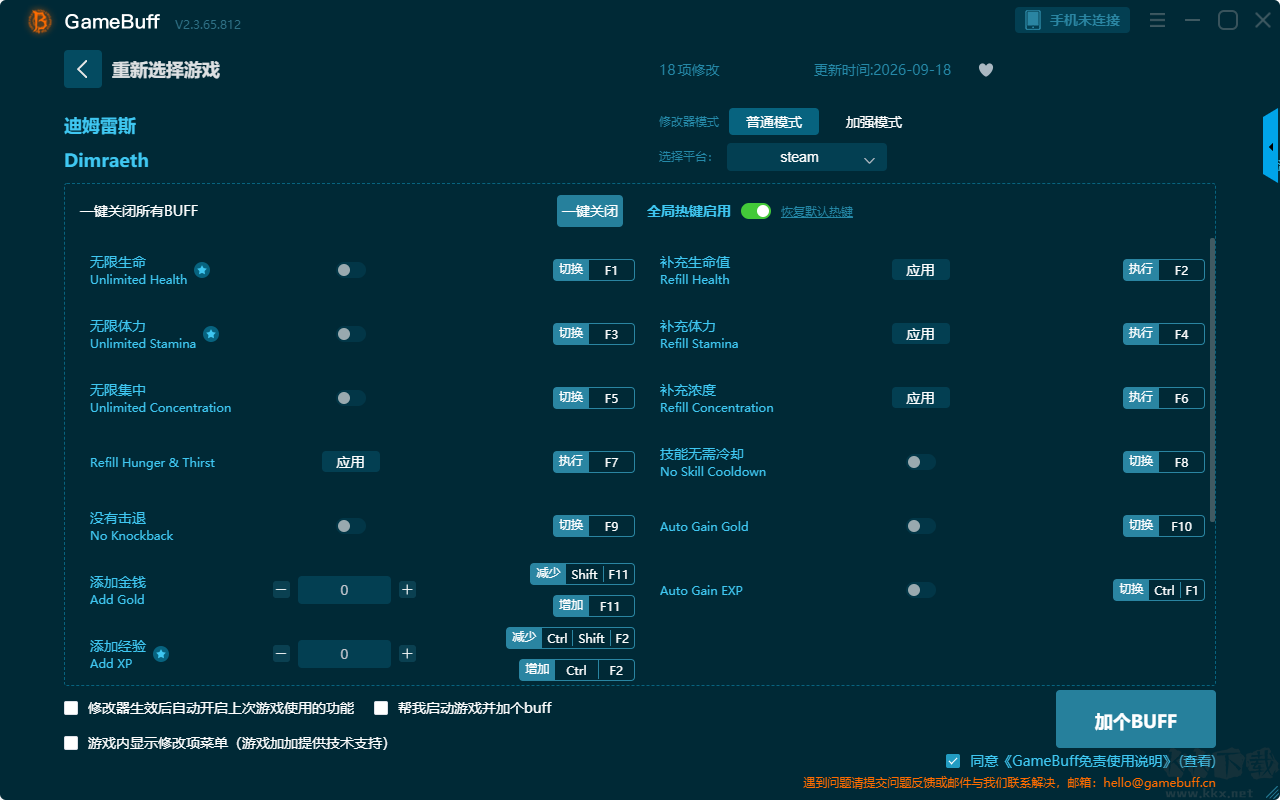The image size is (1280, 800).
Task: Apply Refill Concentration
Action: (x=920, y=398)
